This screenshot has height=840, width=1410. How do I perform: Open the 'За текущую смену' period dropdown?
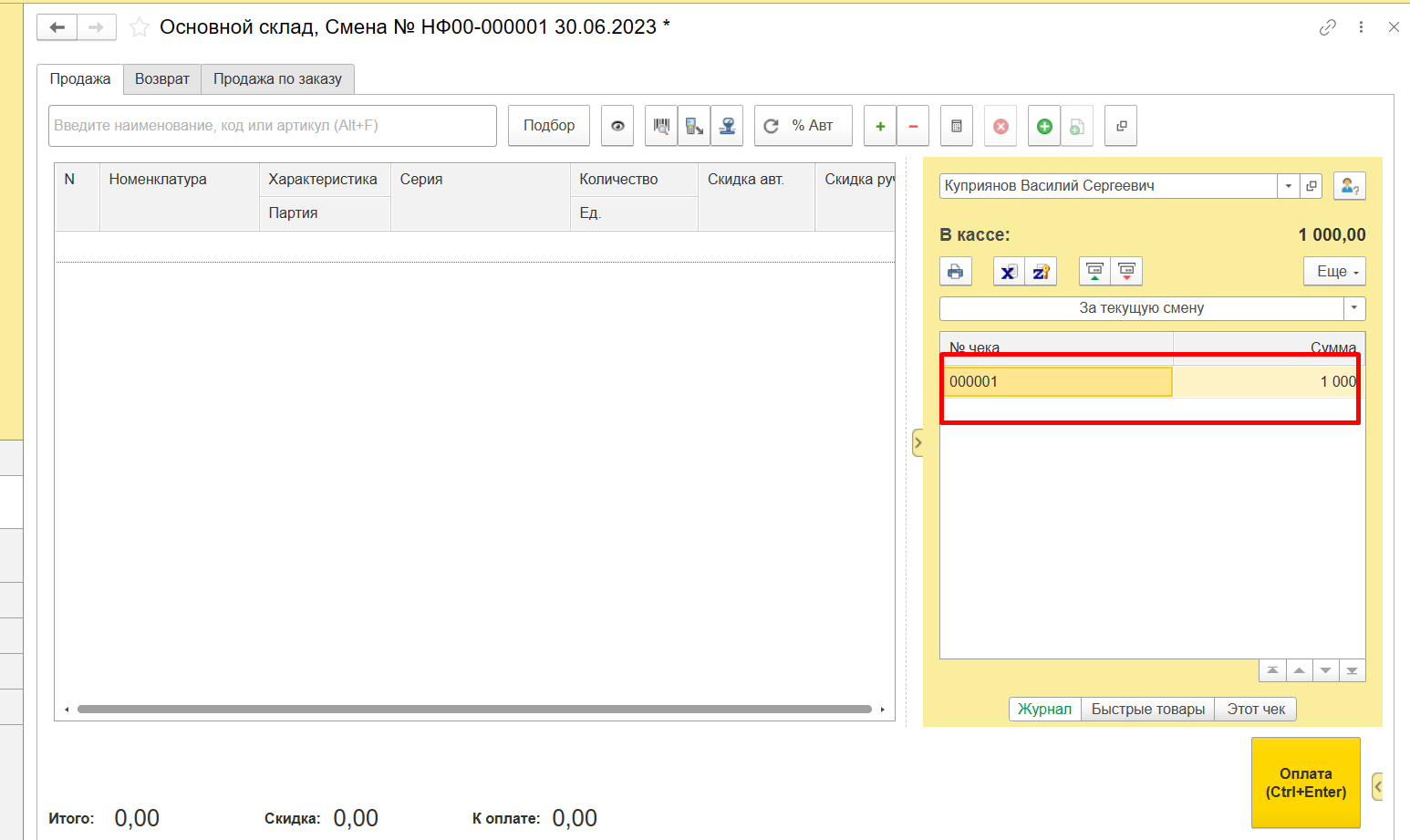pos(1353,308)
